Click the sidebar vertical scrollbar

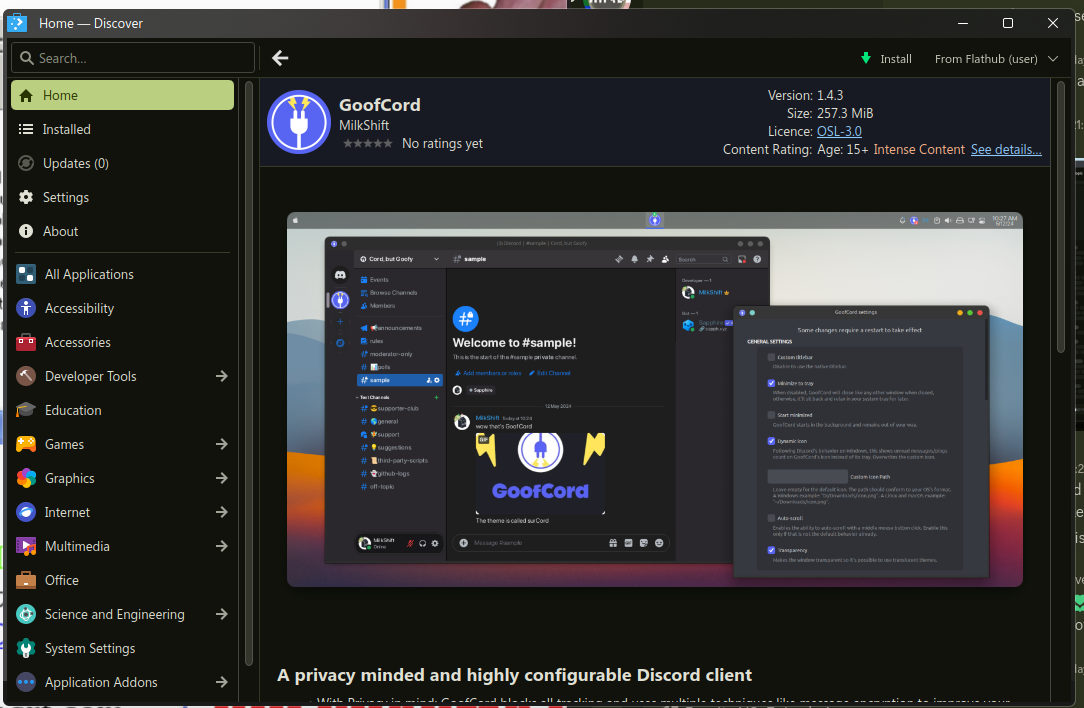[249, 373]
